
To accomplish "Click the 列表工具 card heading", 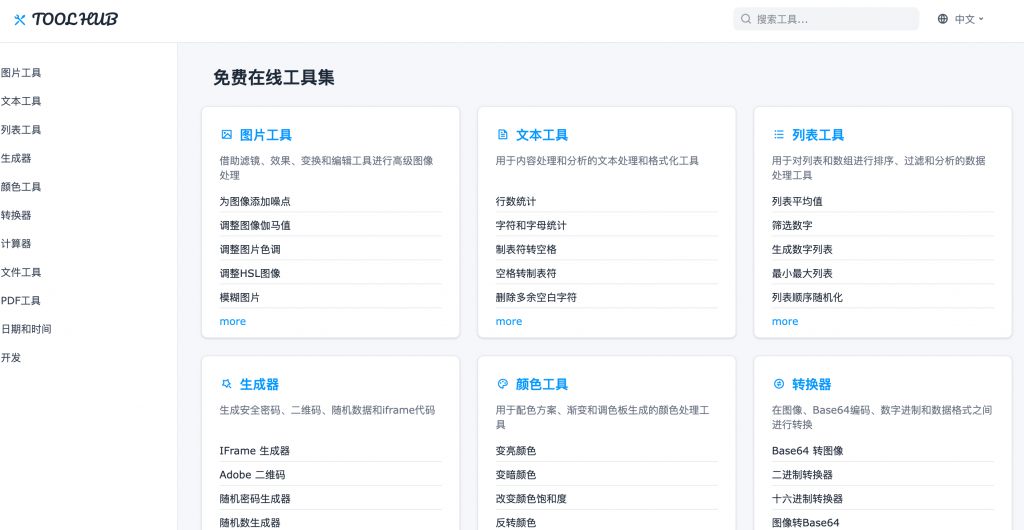I will 818,135.
